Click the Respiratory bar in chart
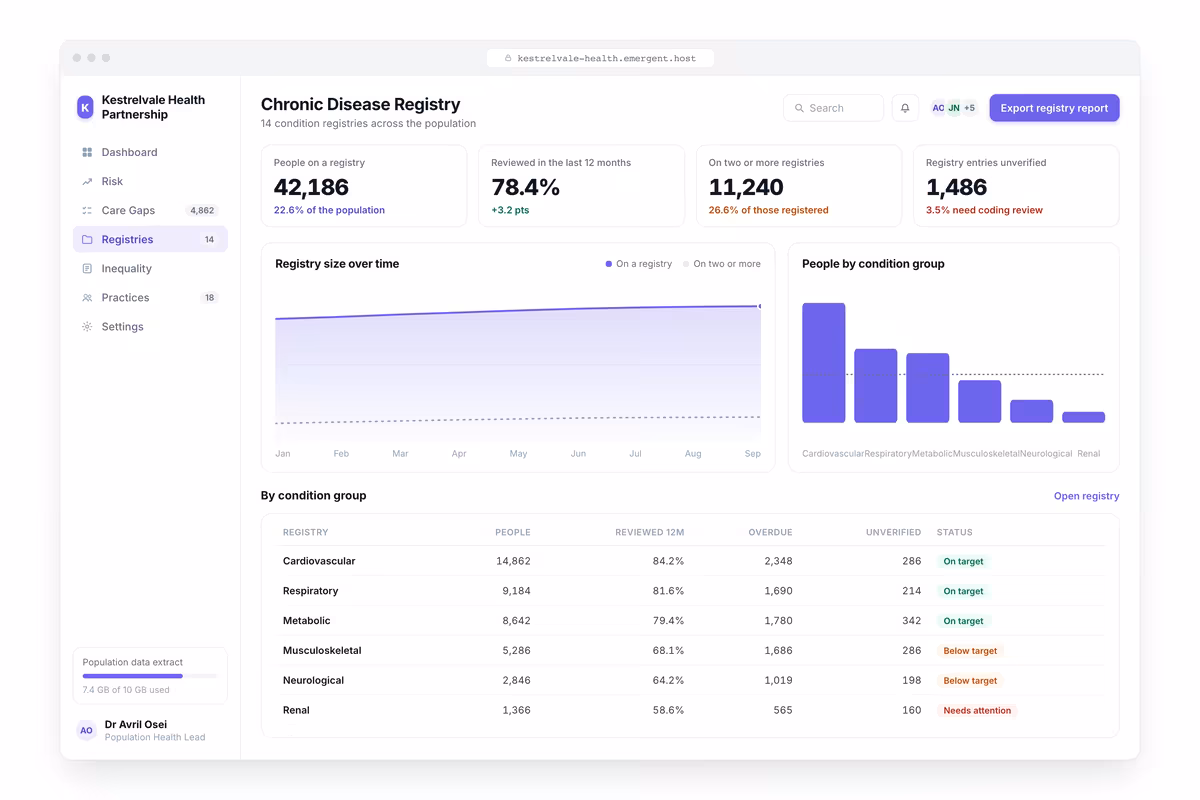 pyautogui.click(x=876, y=386)
